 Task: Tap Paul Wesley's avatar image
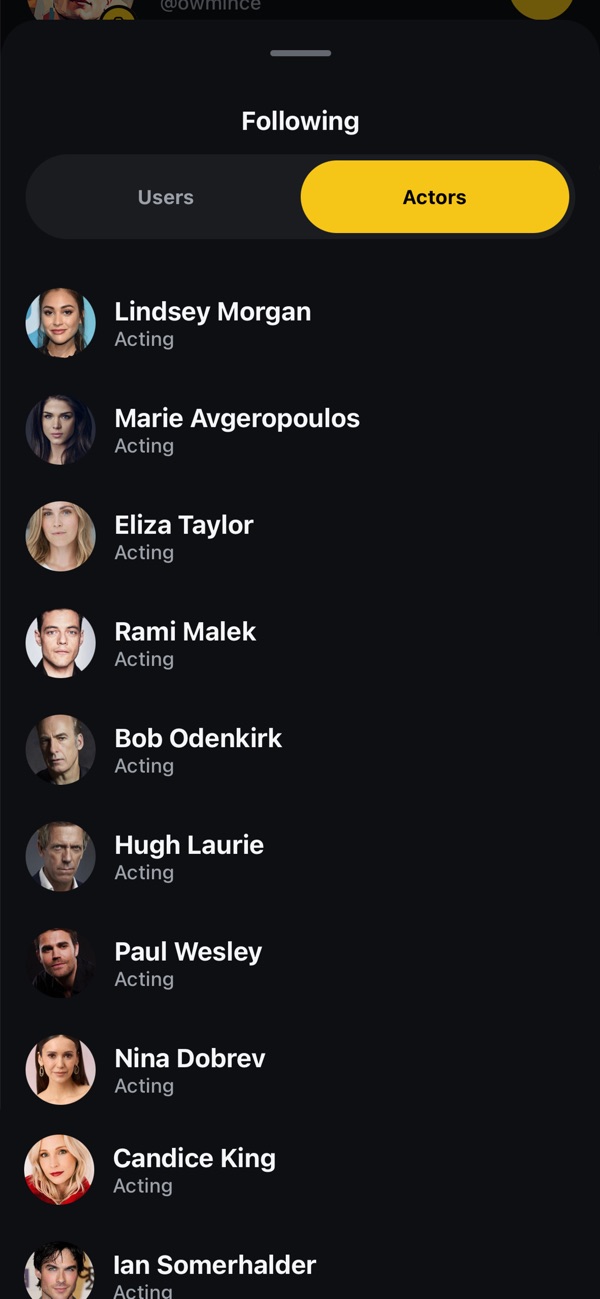click(x=60, y=963)
